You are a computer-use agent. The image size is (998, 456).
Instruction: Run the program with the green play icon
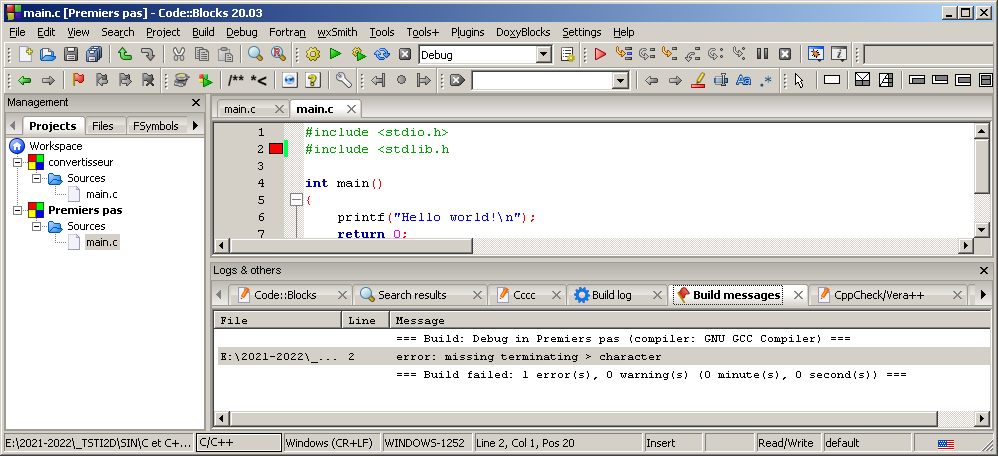point(335,55)
